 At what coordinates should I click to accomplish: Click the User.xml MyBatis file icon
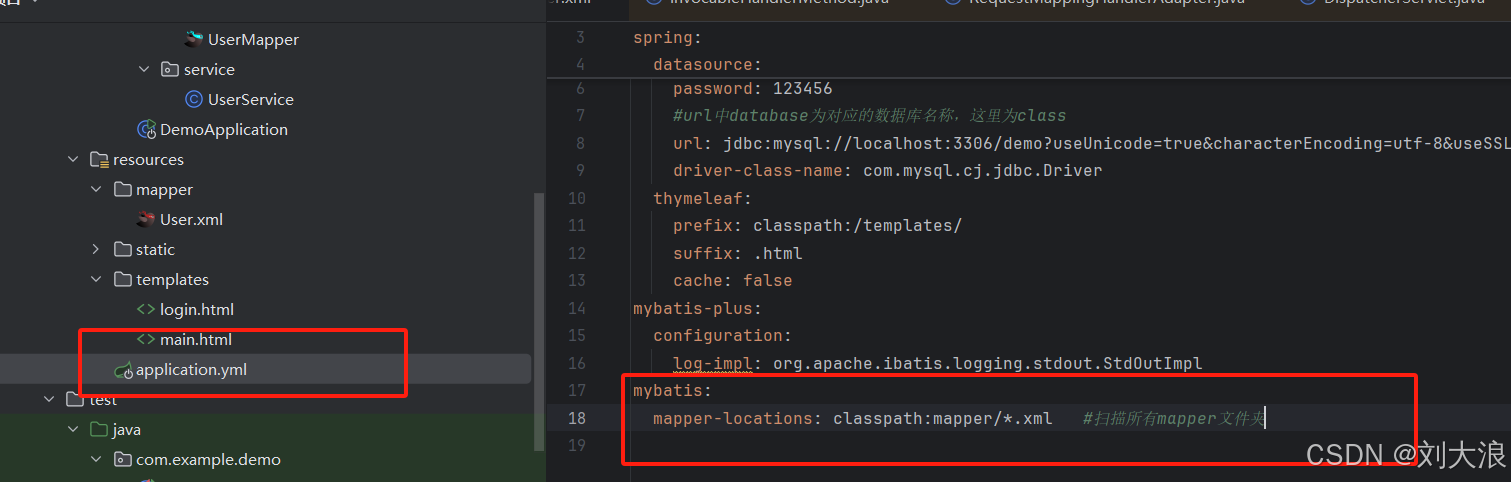[x=146, y=219]
